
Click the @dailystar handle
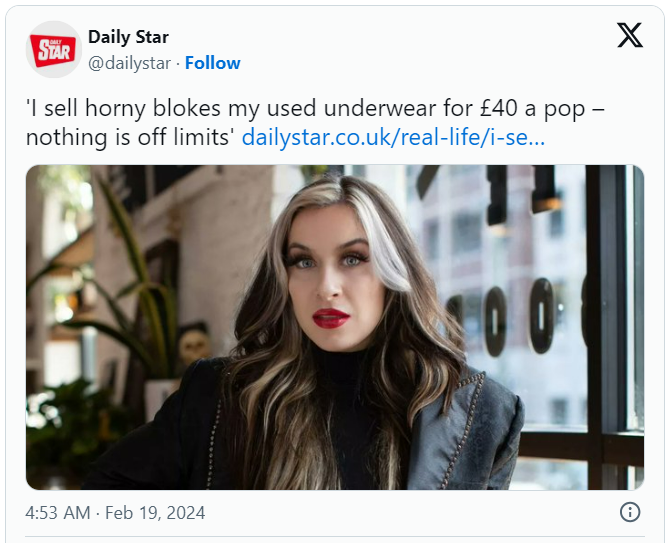coord(129,63)
